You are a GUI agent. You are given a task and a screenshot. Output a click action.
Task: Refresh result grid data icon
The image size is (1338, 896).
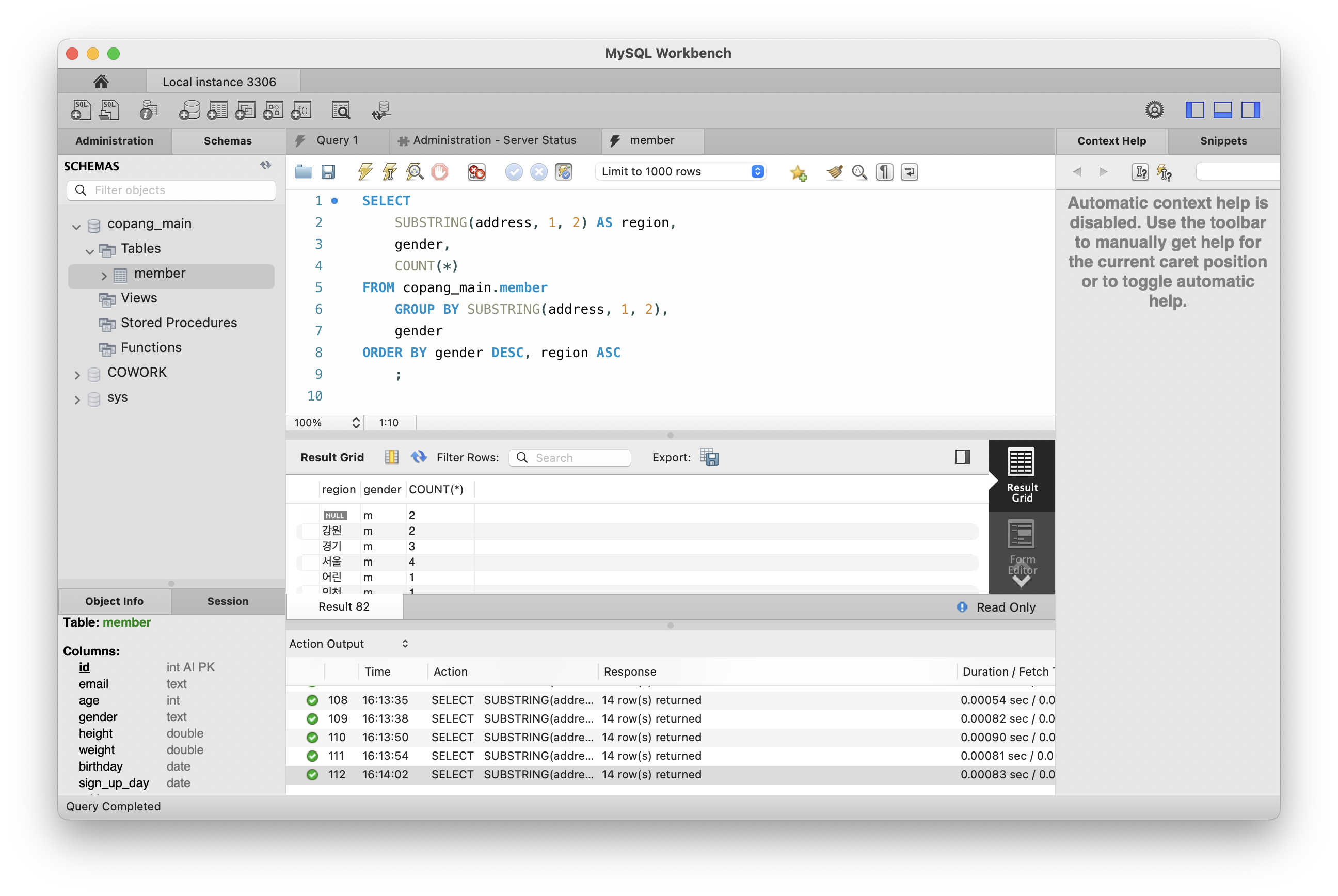click(418, 457)
